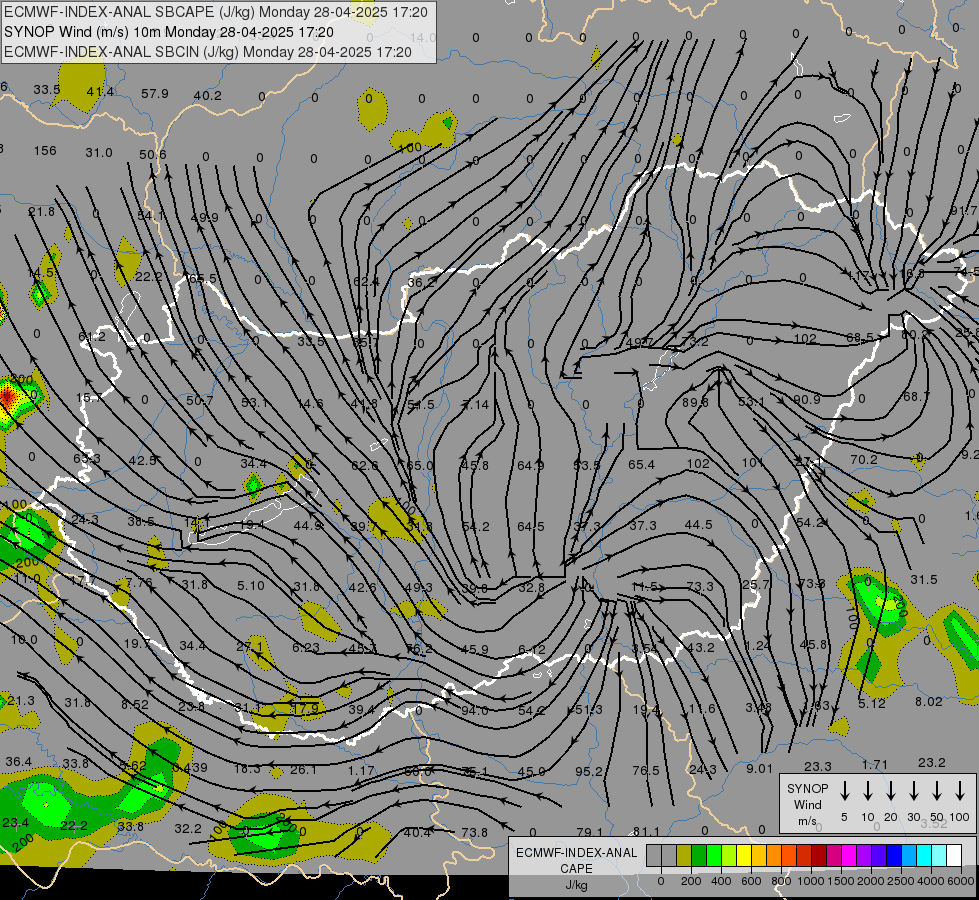Click the map value 0.439

[190, 768]
